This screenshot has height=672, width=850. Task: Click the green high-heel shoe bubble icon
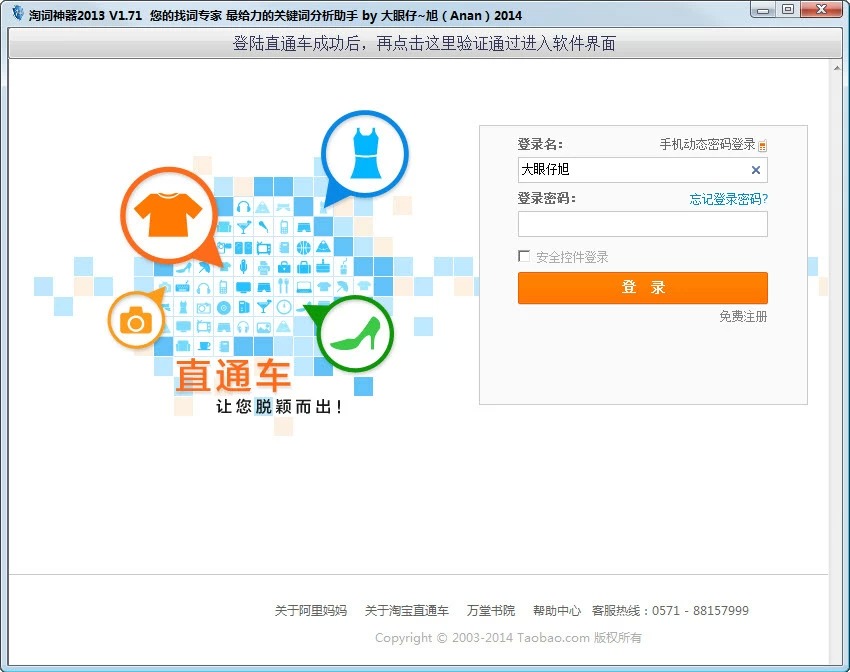355,334
